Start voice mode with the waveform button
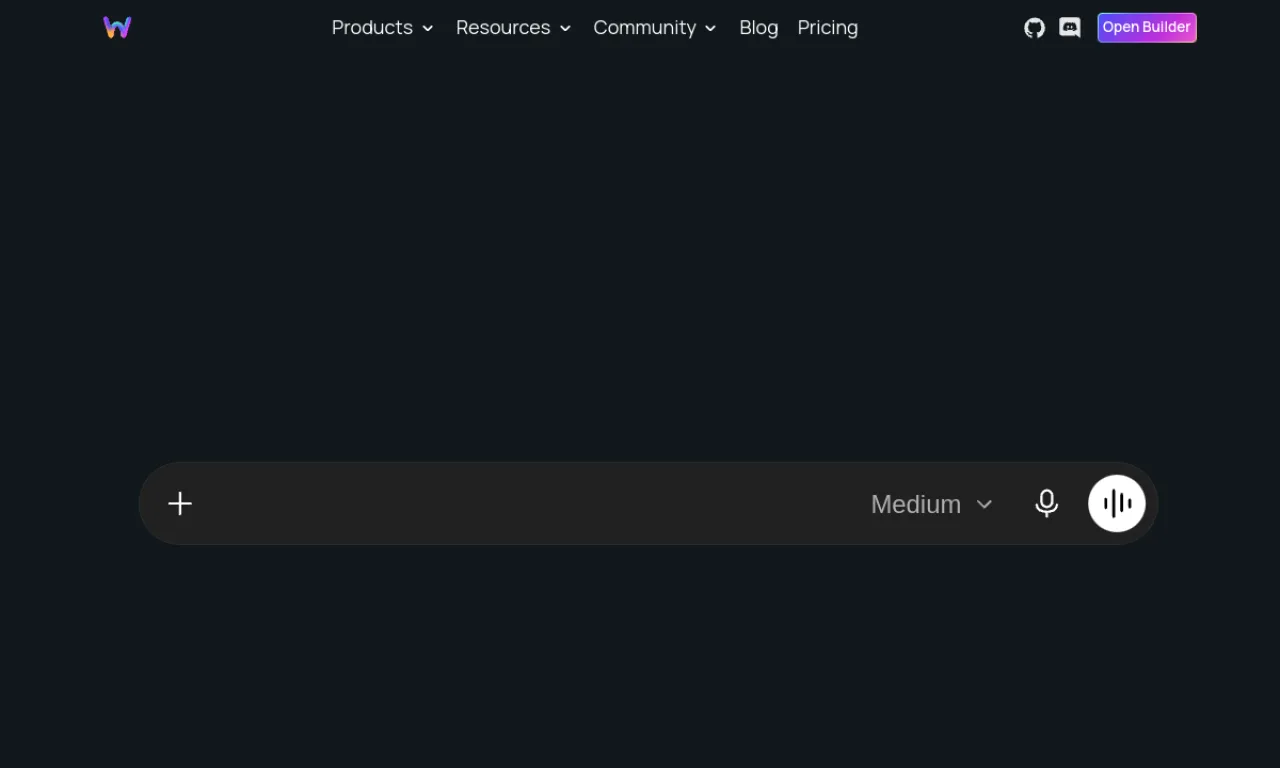This screenshot has width=1280, height=768. coord(1117,503)
